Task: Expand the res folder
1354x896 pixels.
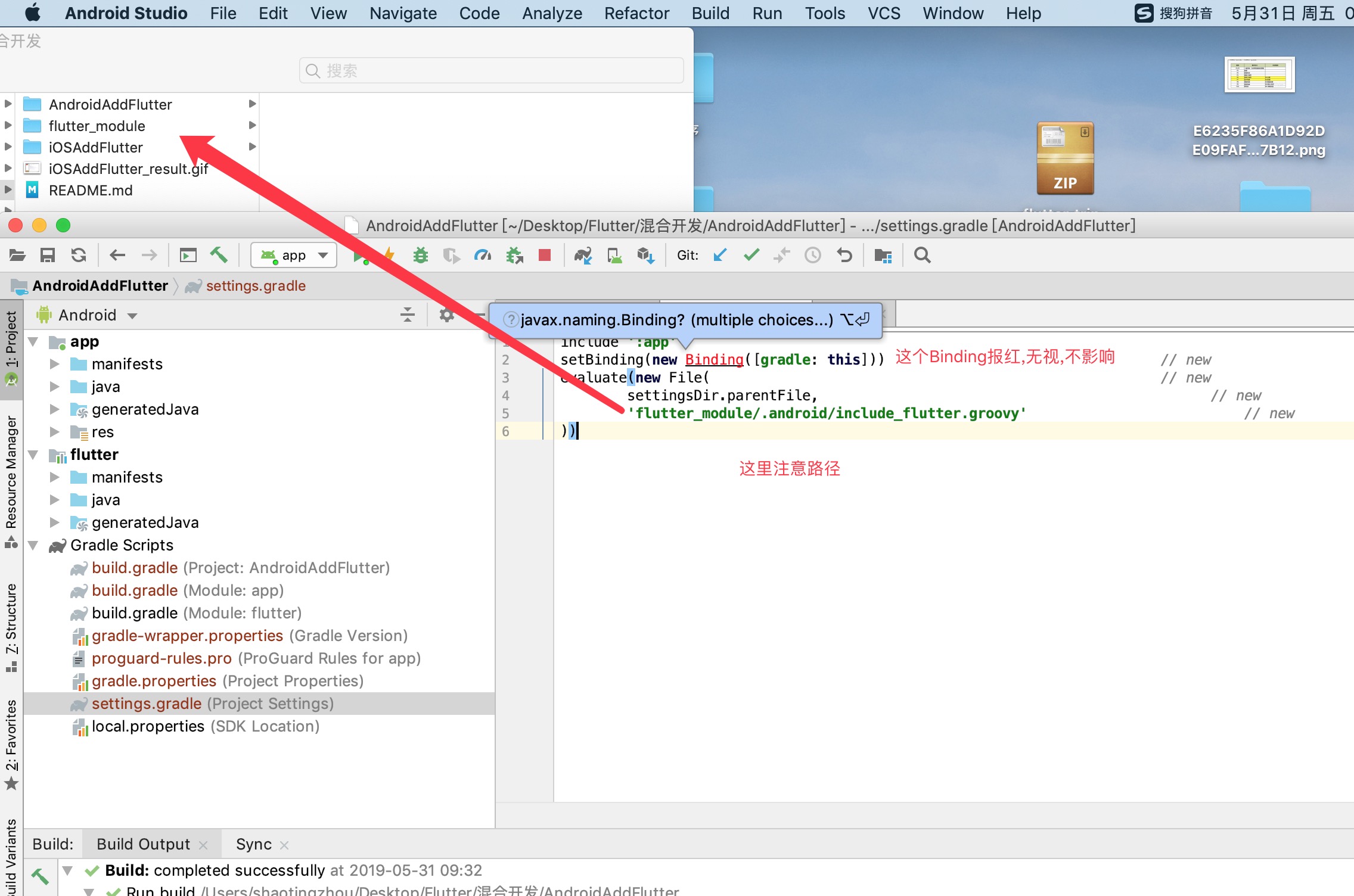Action: [55, 432]
